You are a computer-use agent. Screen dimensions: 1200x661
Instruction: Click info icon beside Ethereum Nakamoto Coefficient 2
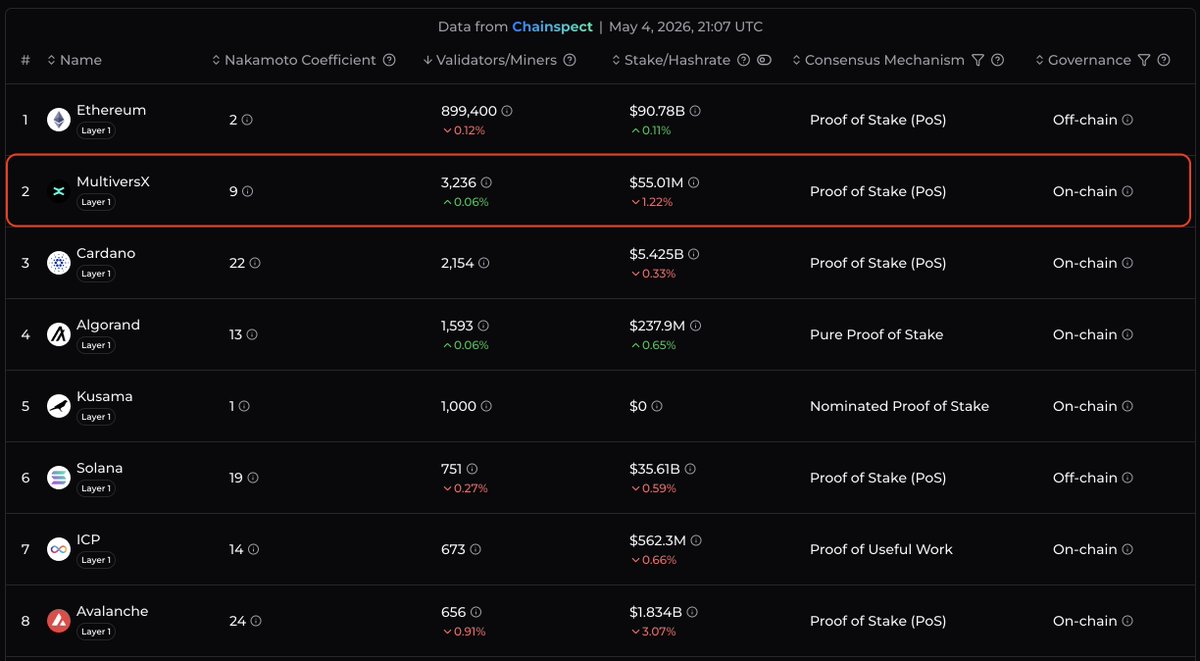point(247,120)
